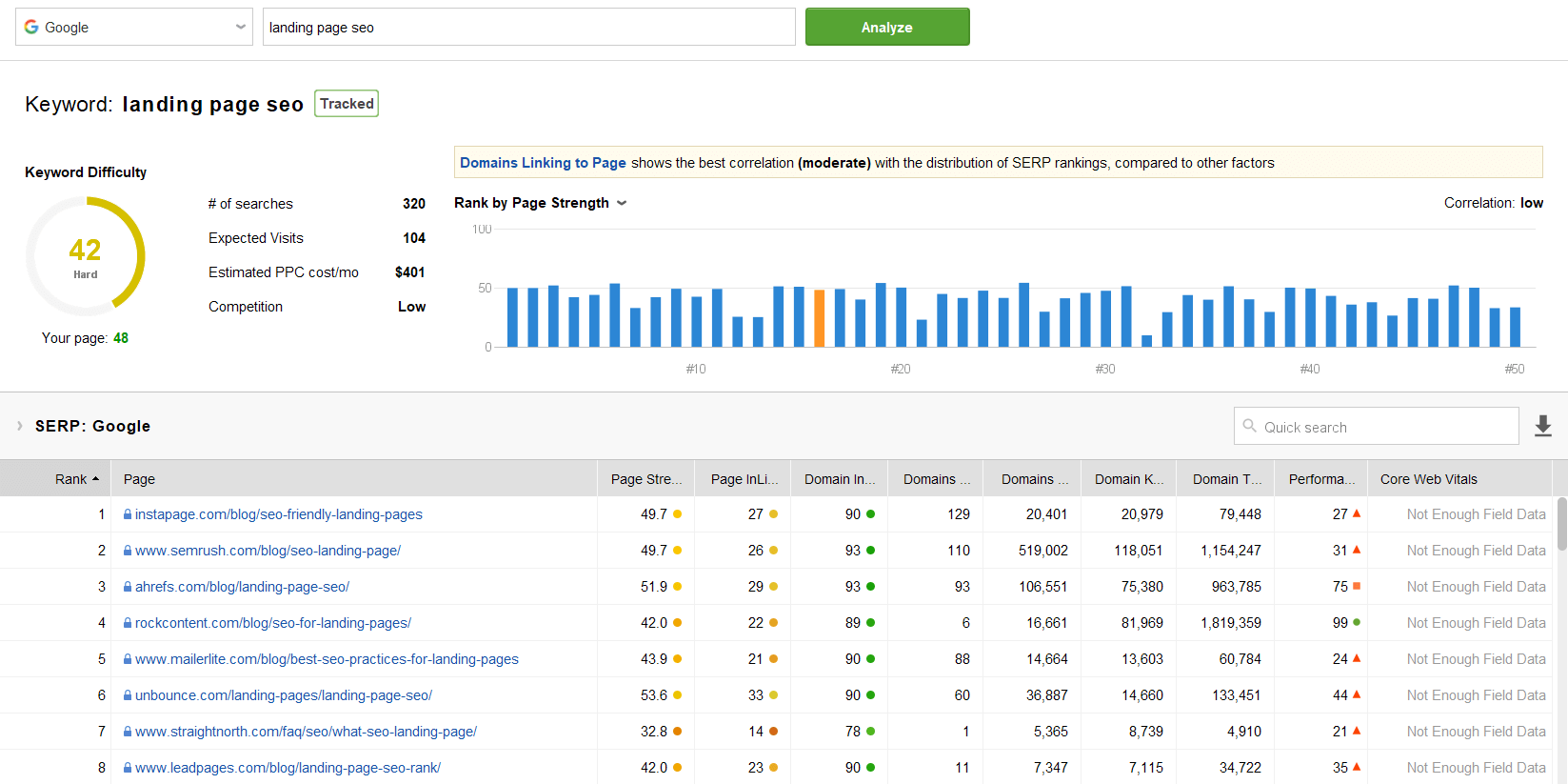Viewport: 1568px width, 784px height.
Task: Open www.semrush.com seo-landing-page link
Action: point(268,551)
